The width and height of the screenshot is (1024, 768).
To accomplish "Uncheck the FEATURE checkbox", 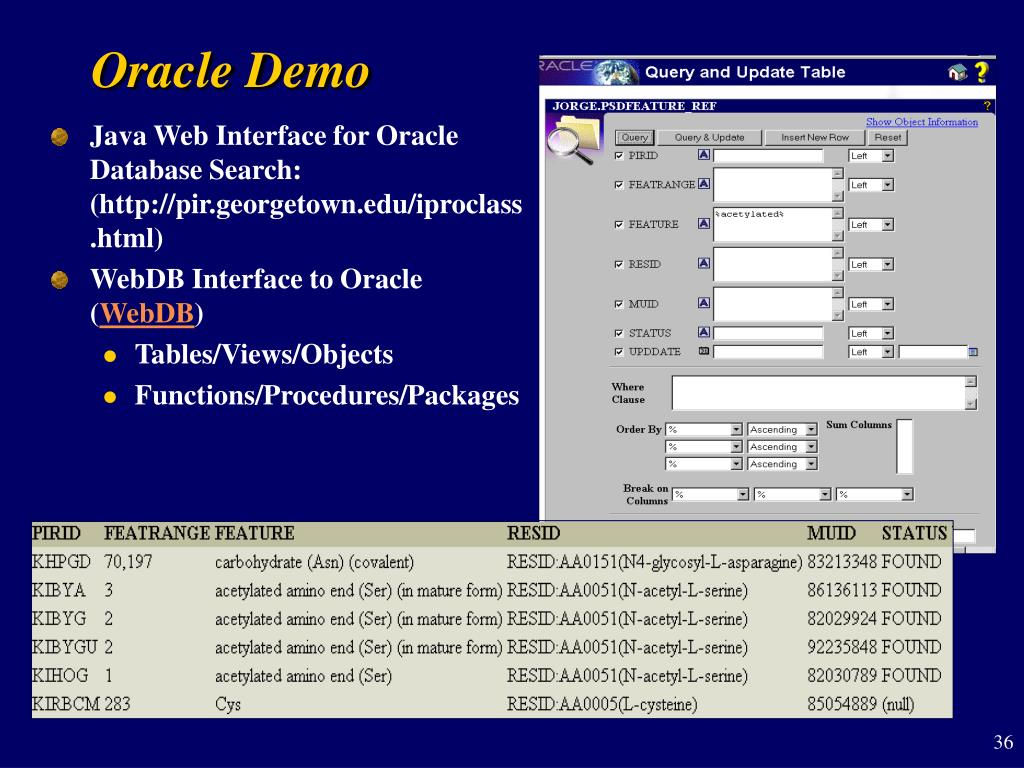I will [x=619, y=224].
